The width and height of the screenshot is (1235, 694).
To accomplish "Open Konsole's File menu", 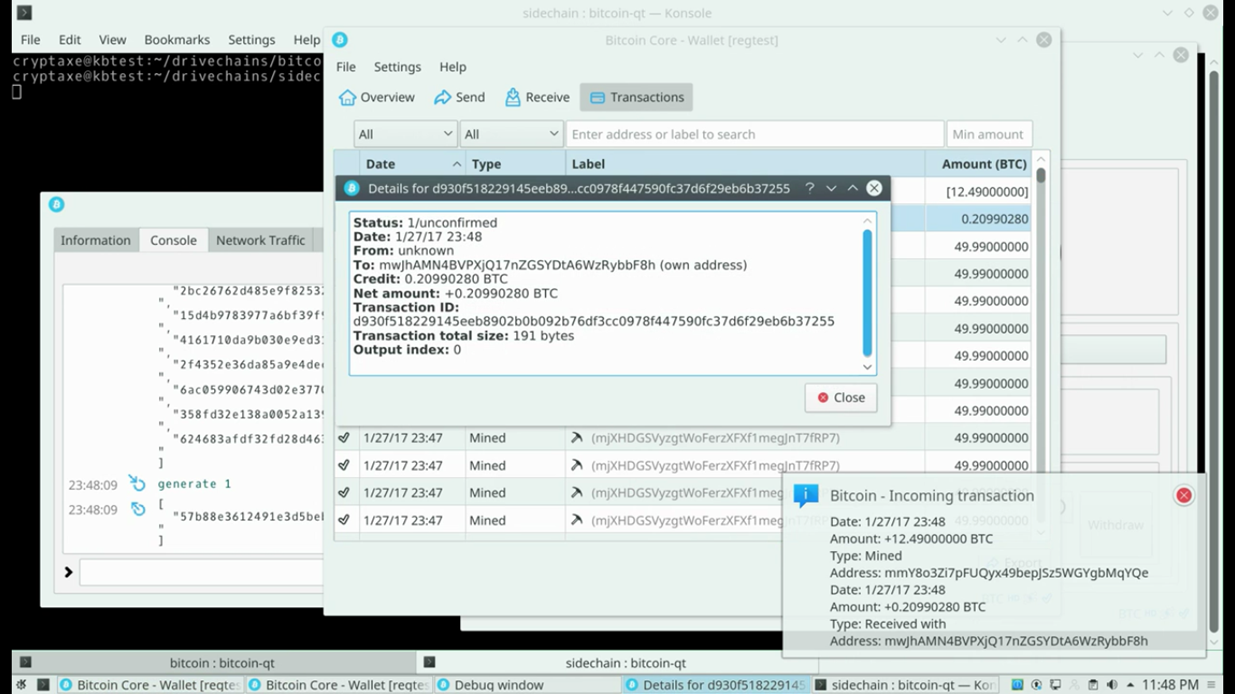I will click(31, 40).
